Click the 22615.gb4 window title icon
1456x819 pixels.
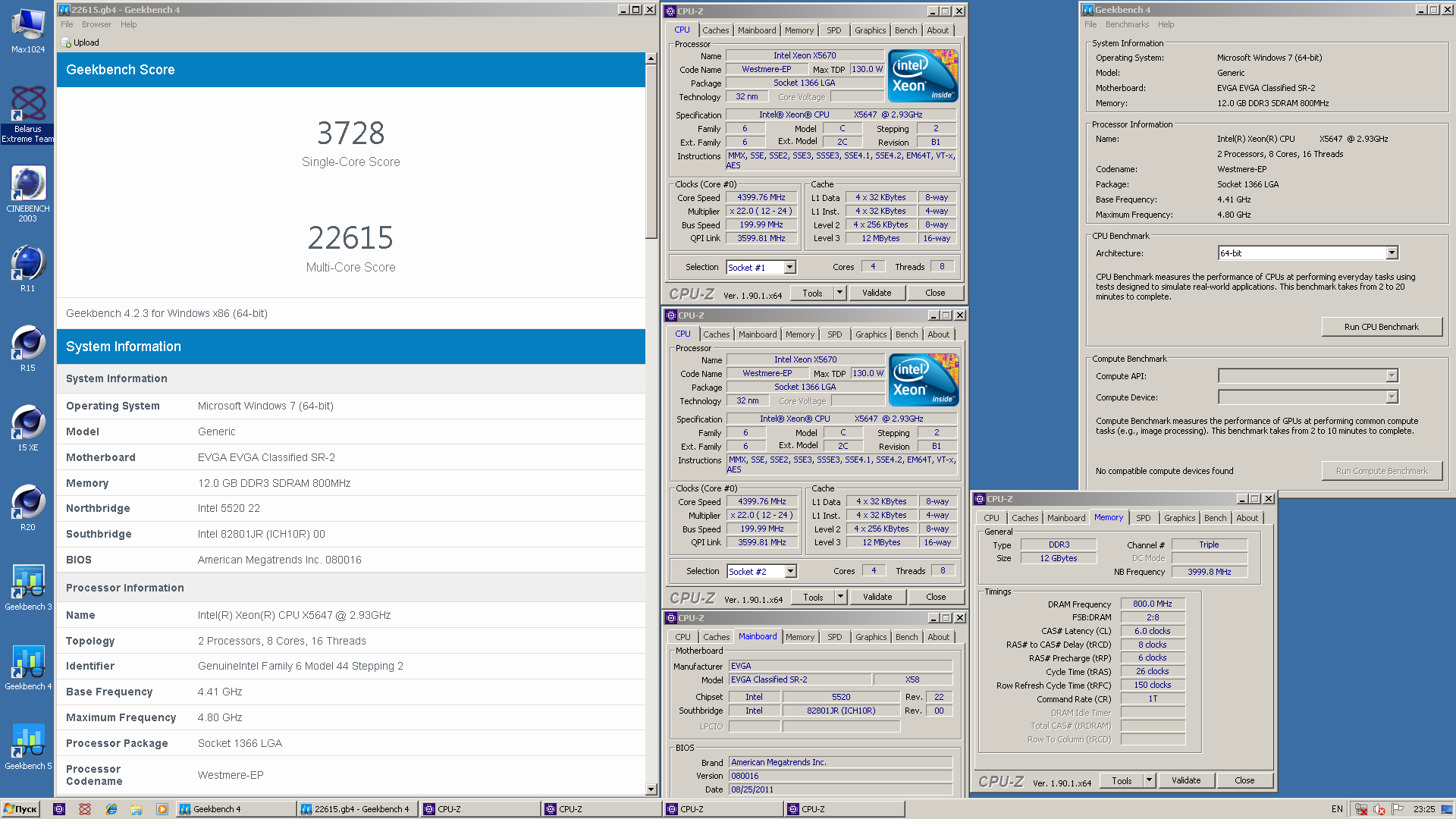(x=64, y=10)
